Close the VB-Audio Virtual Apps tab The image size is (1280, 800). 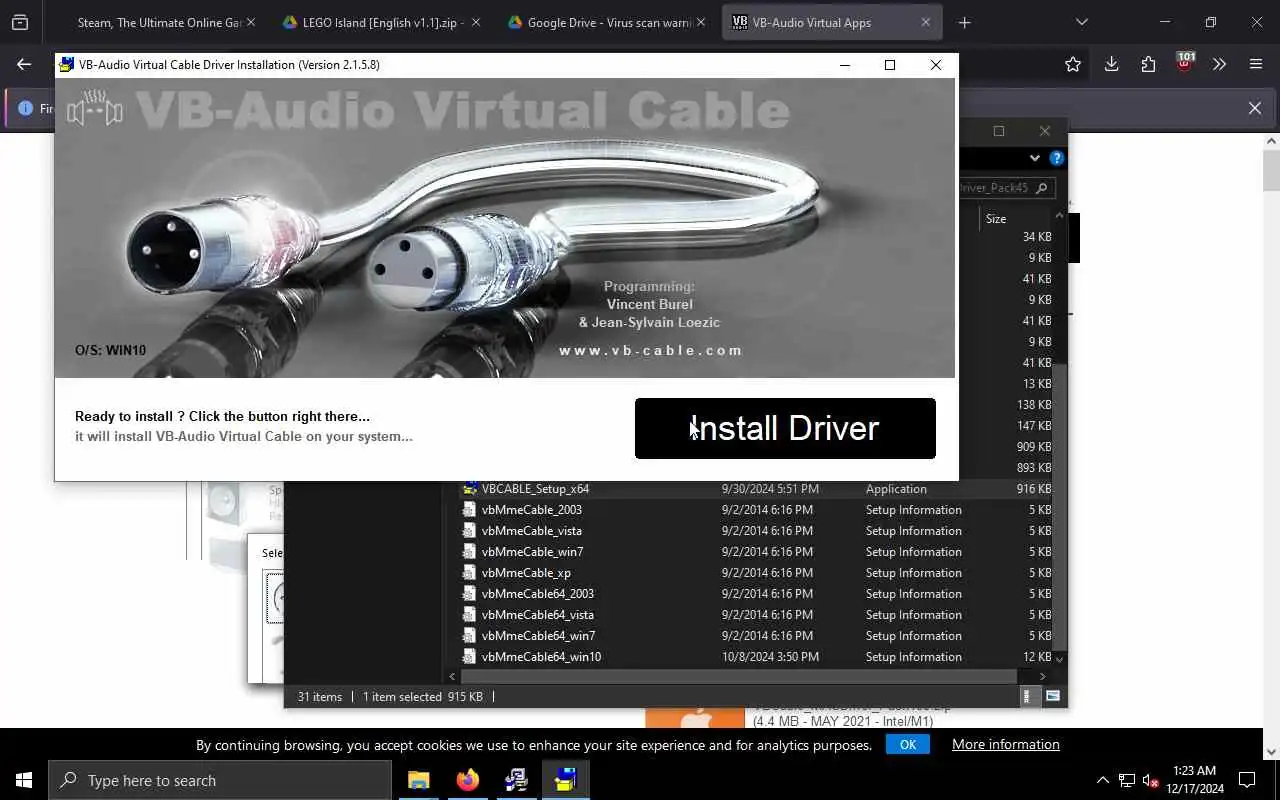(925, 22)
